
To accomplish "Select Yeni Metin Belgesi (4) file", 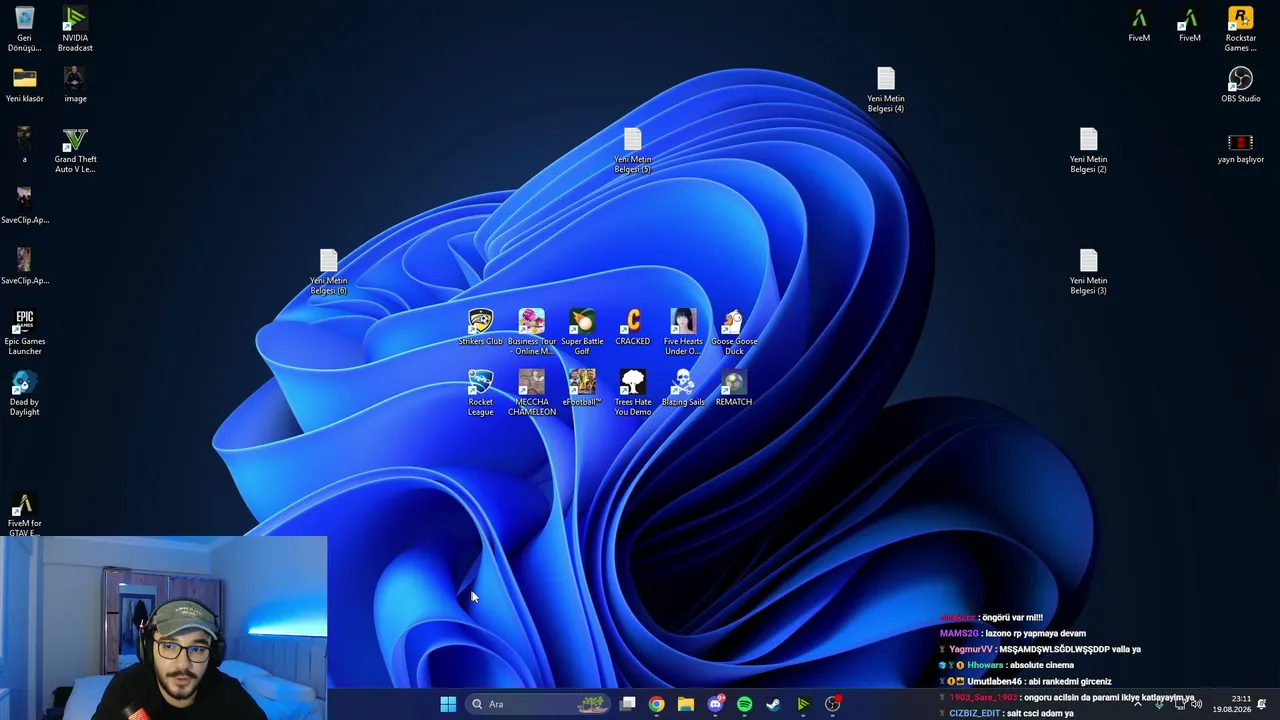I will click(885, 90).
